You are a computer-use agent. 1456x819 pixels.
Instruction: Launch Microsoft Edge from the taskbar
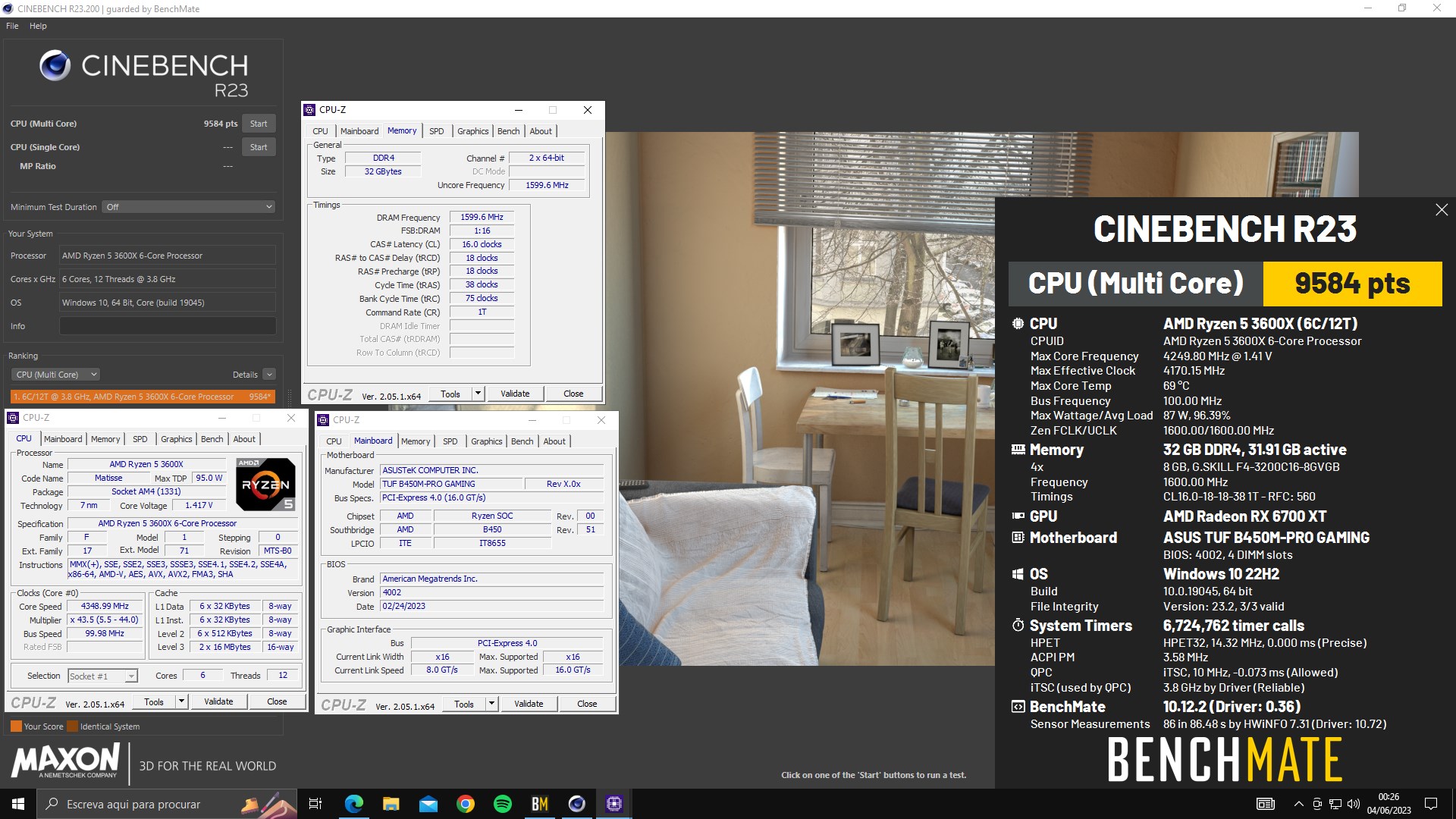353,804
